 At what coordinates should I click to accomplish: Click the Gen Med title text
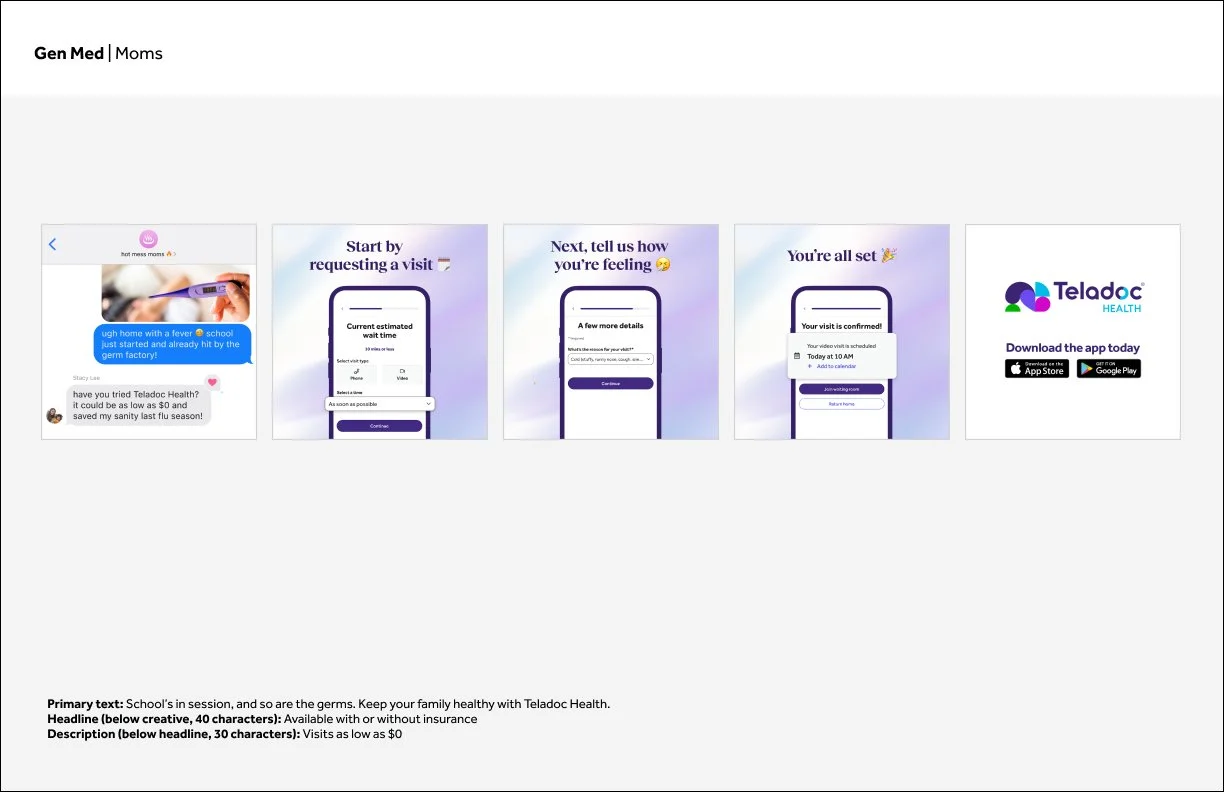click(x=69, y=54)
